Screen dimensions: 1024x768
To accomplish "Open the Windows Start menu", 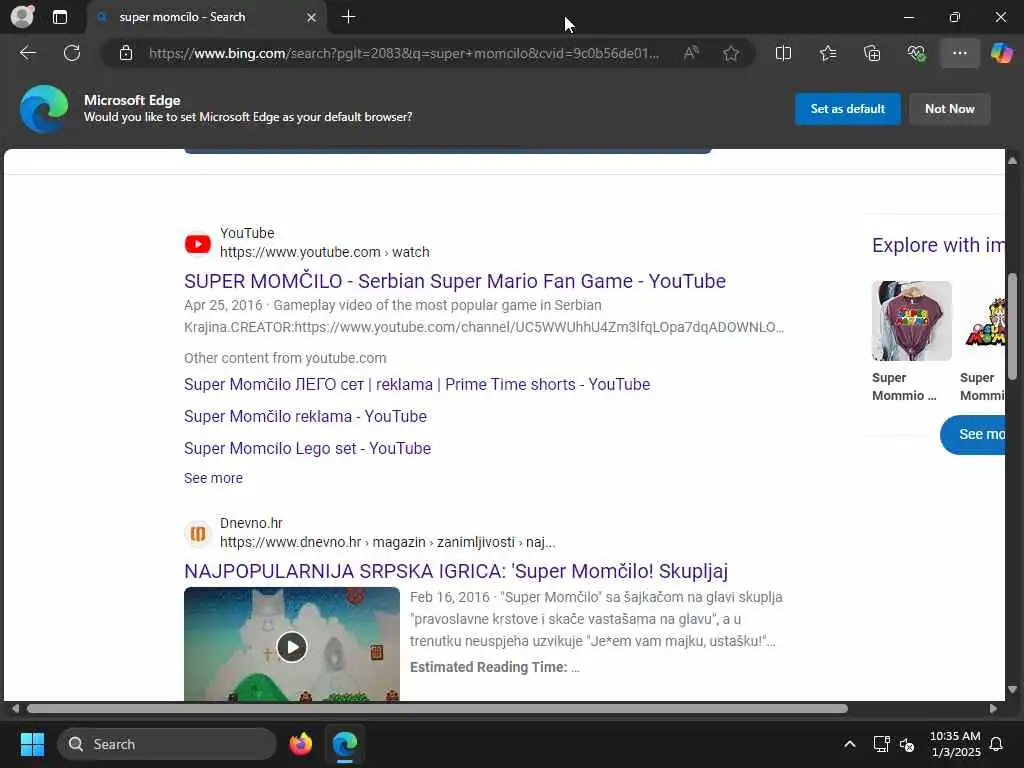I will [32, 744].
